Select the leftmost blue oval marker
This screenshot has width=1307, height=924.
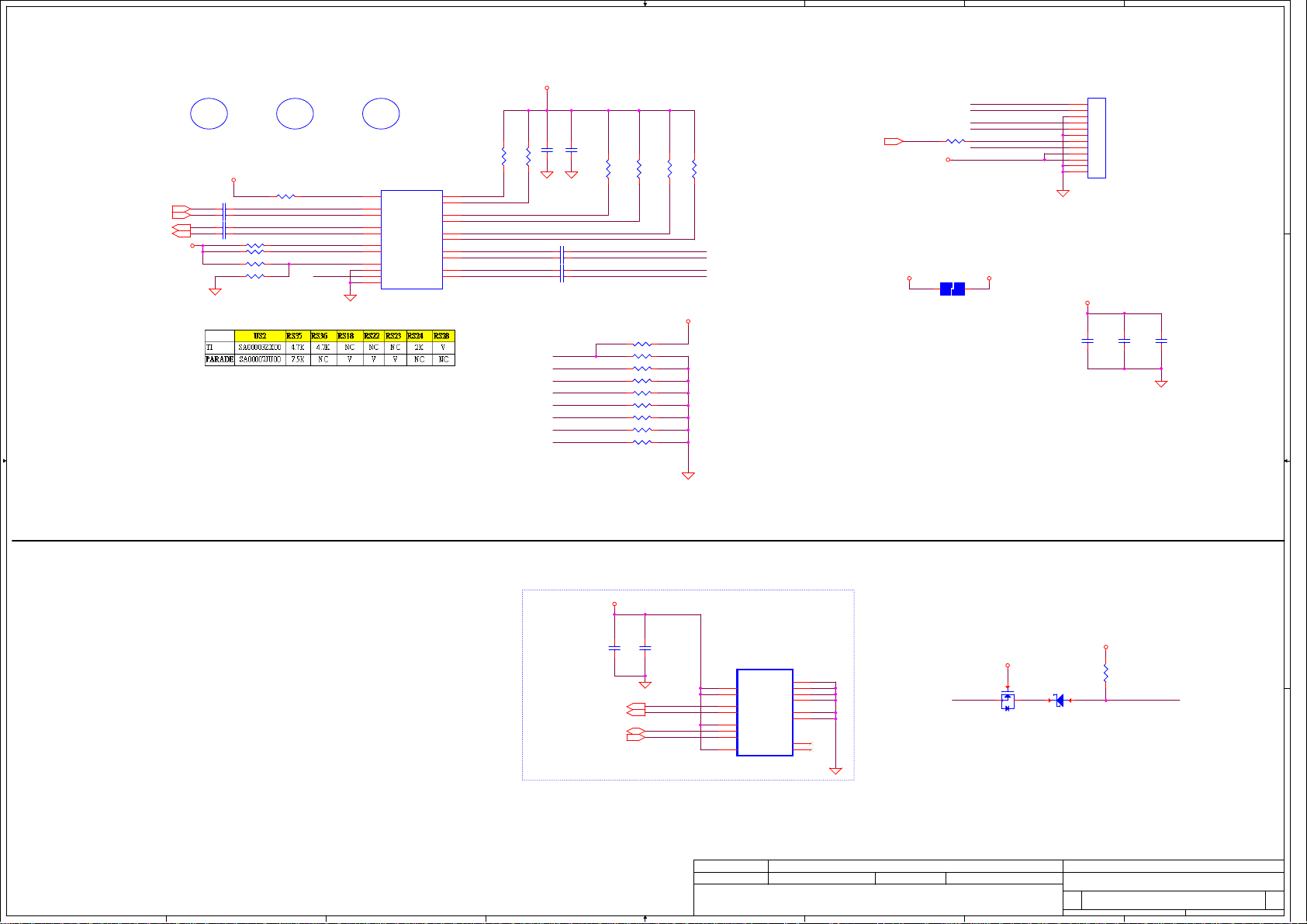coord(209,113)
